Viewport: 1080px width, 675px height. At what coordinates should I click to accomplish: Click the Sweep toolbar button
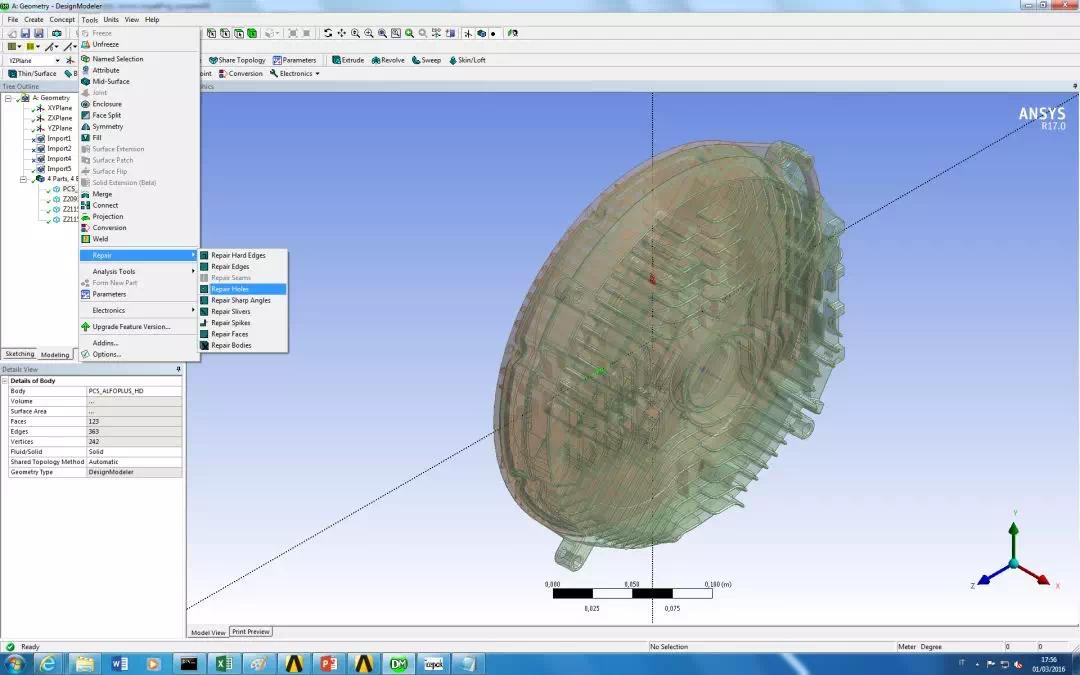(x=426, y=61)
